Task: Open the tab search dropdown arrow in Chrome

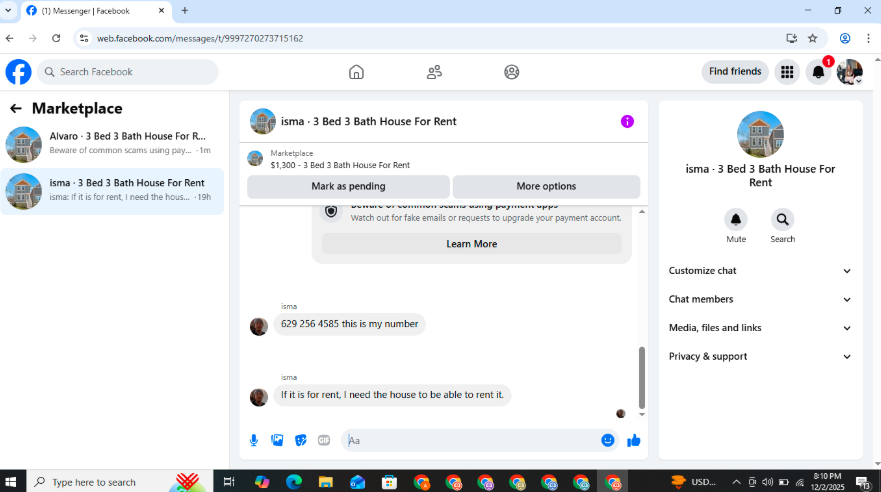Action: pyautogui.click(x=8, y=11)
